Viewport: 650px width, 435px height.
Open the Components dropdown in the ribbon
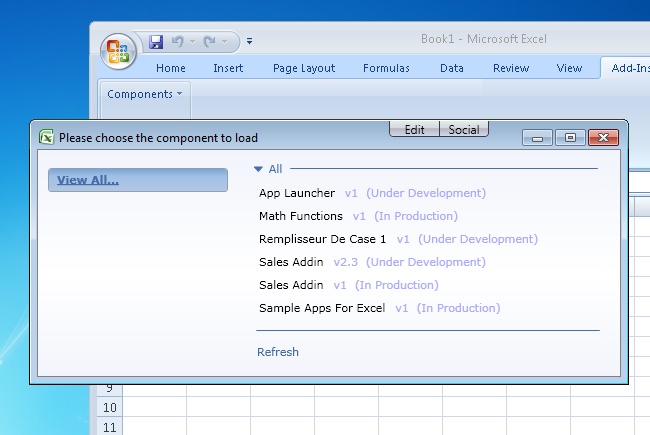point(145,94)
